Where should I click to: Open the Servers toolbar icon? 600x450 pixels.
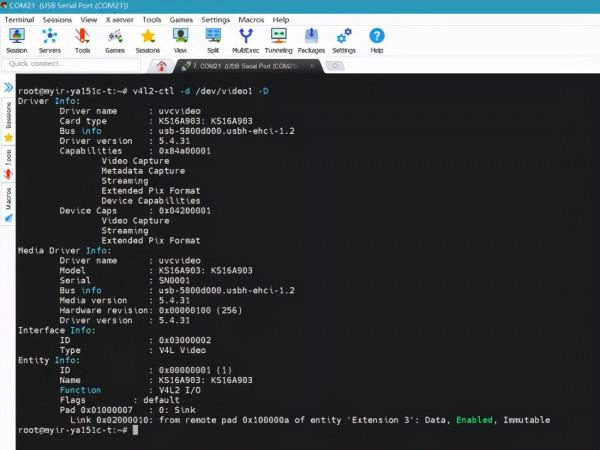[x=50, y=41]
